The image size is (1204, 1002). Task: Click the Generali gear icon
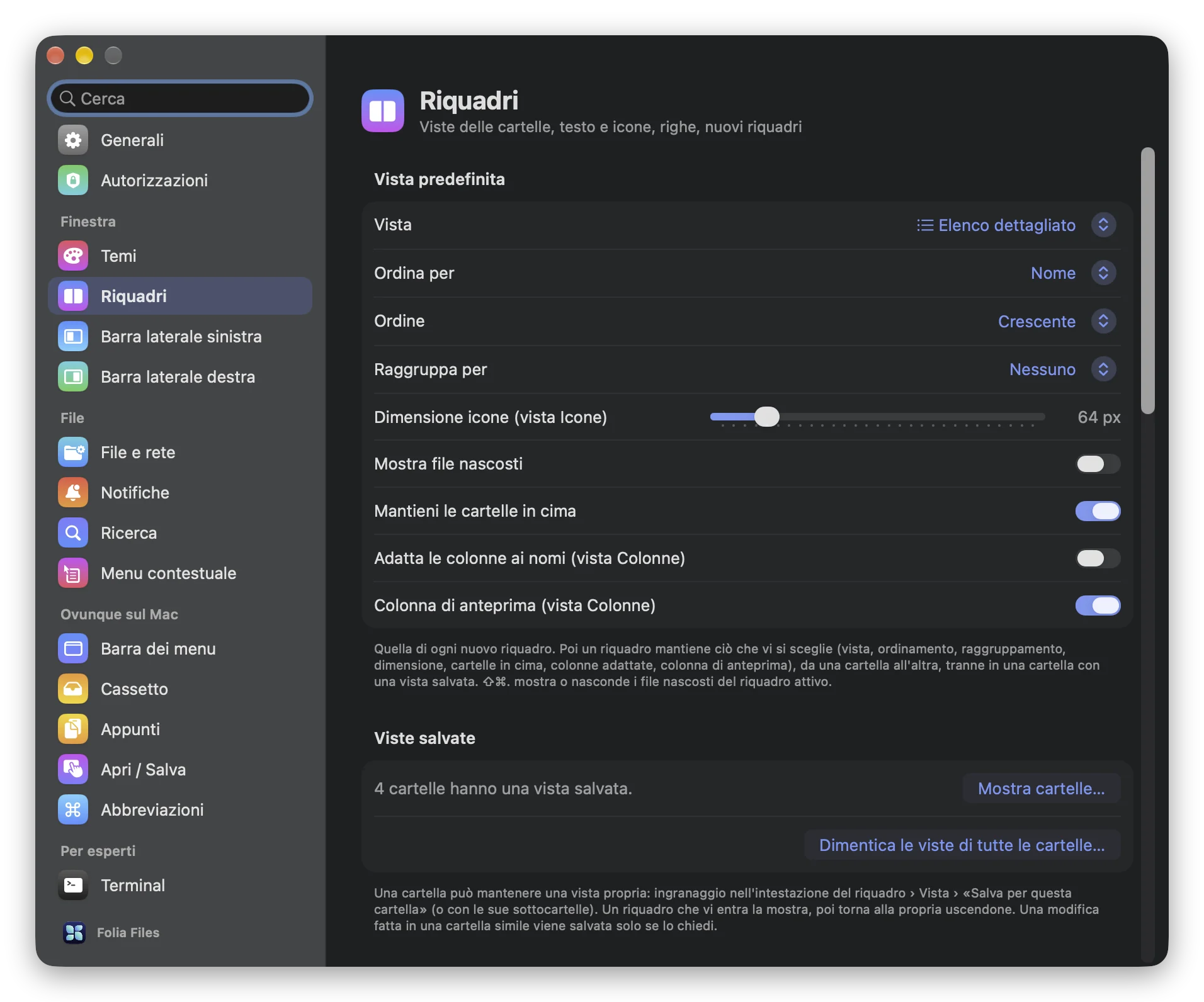click(73, 140)
